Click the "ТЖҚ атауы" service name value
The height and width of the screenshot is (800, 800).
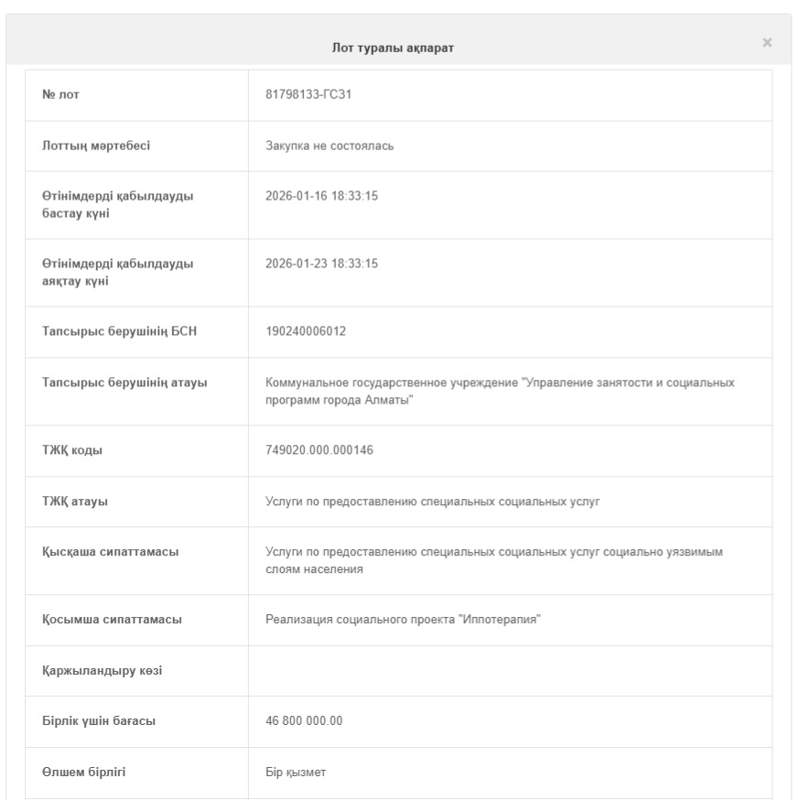click(x=432, y=501)
